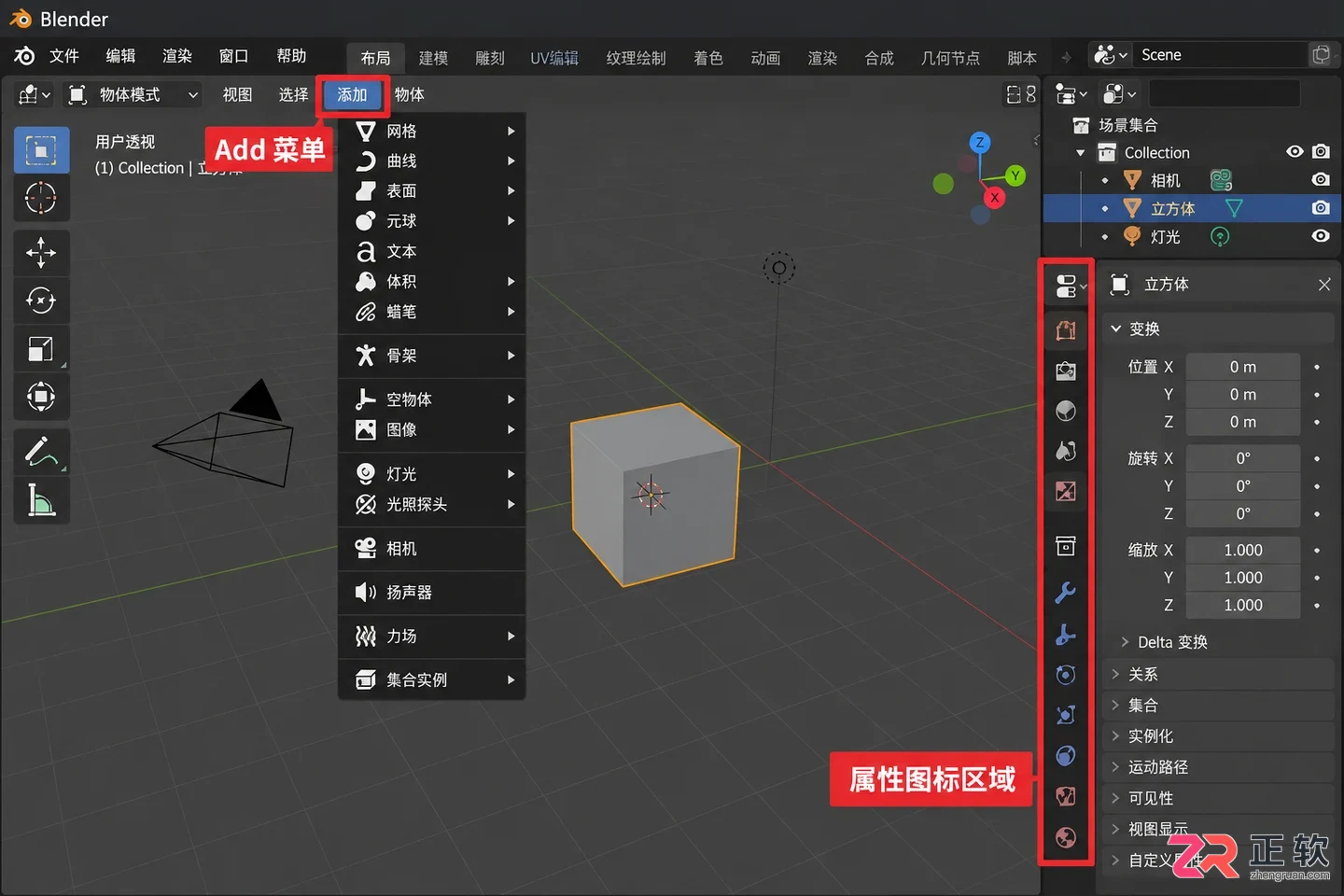Open the Physics properties tab icon

1066,675
